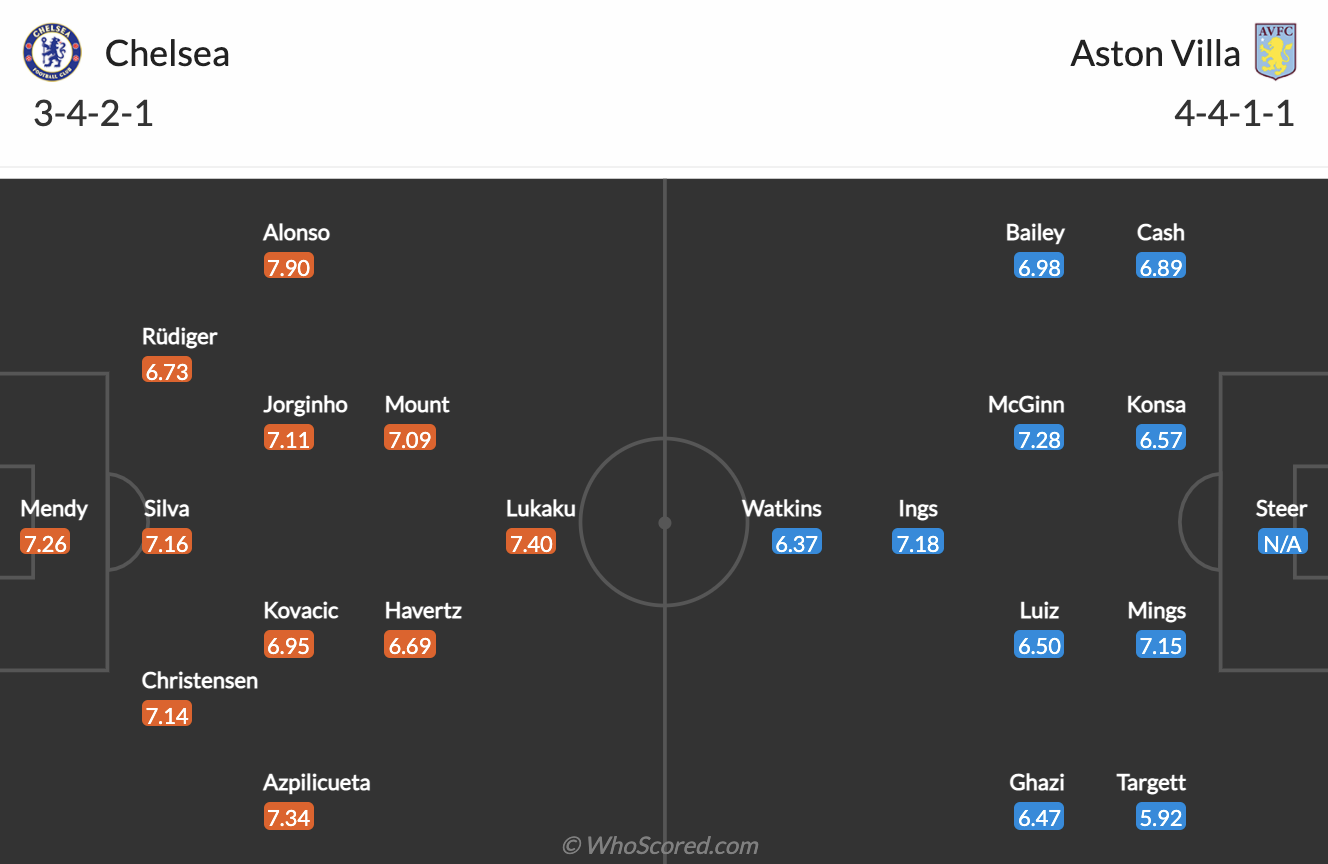
Task: Select Lukaku's 7.40 rating badge
Action: point(530,543)
